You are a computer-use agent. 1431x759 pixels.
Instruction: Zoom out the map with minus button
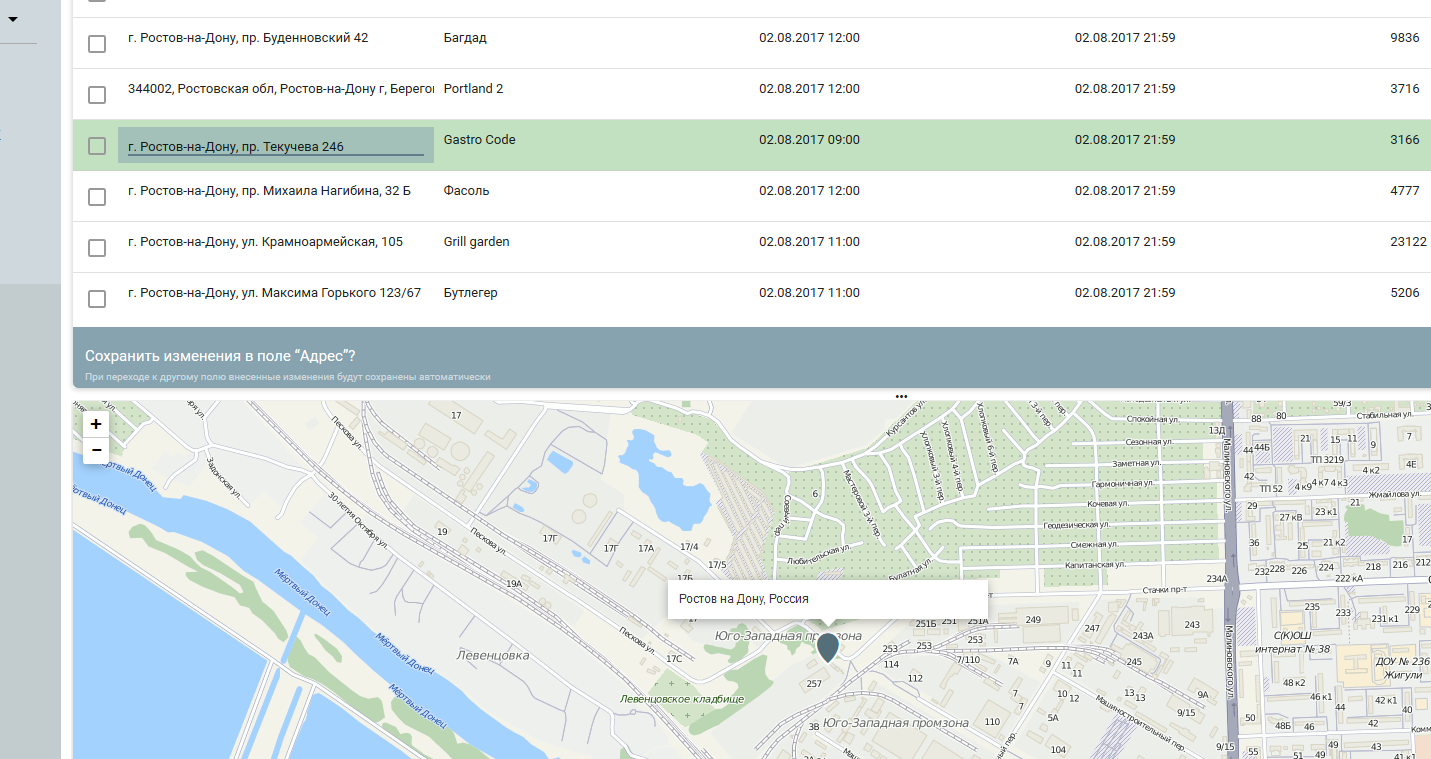point(96,451)
